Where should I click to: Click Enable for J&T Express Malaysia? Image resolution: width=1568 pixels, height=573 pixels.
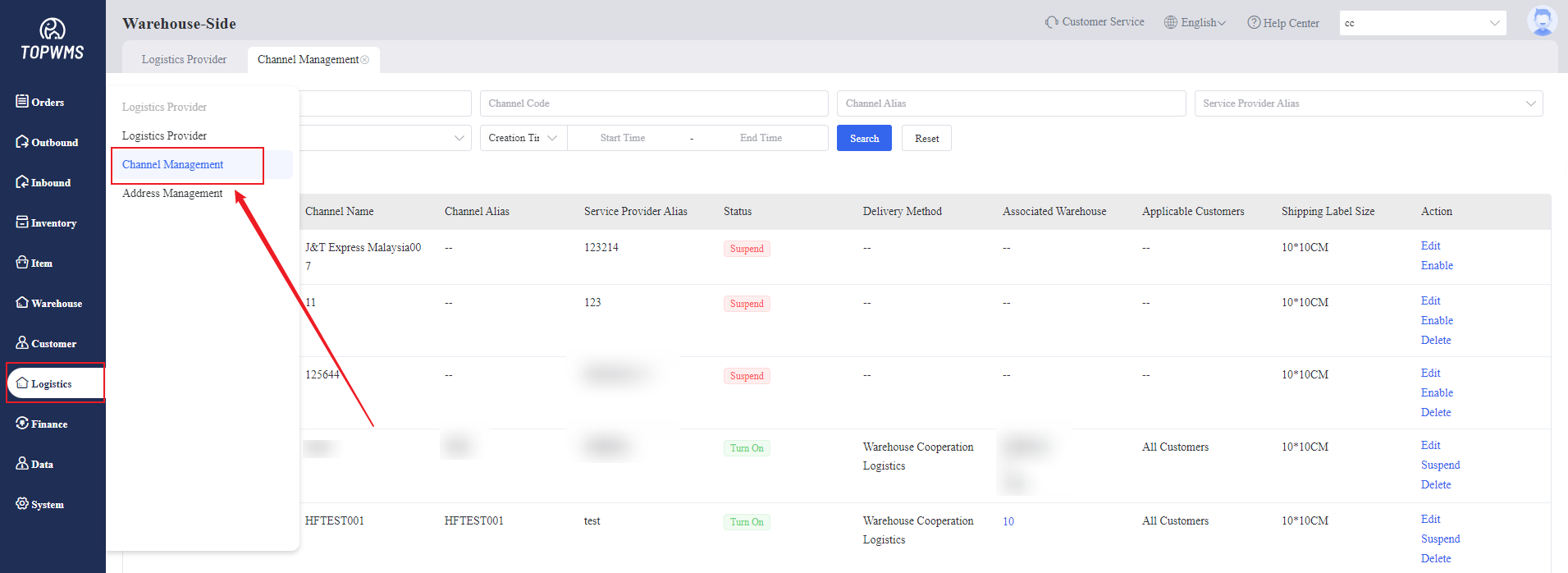(x=1436, y=266)
